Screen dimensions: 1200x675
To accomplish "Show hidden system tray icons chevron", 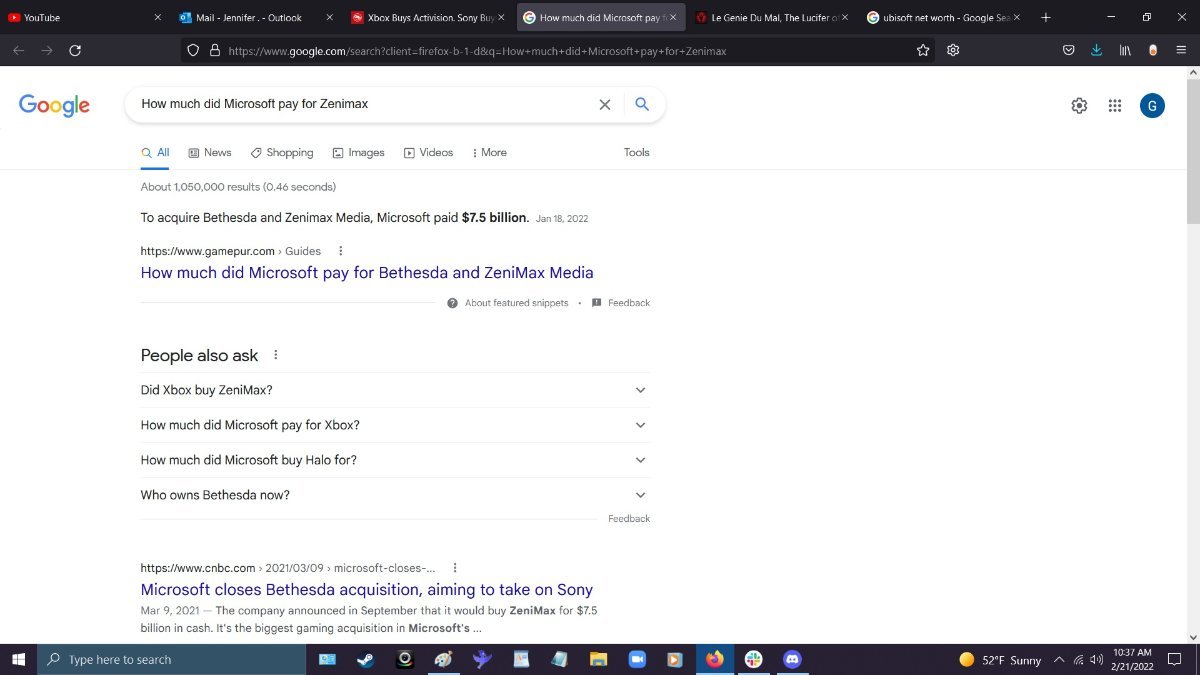I will tap(1059, 660).
